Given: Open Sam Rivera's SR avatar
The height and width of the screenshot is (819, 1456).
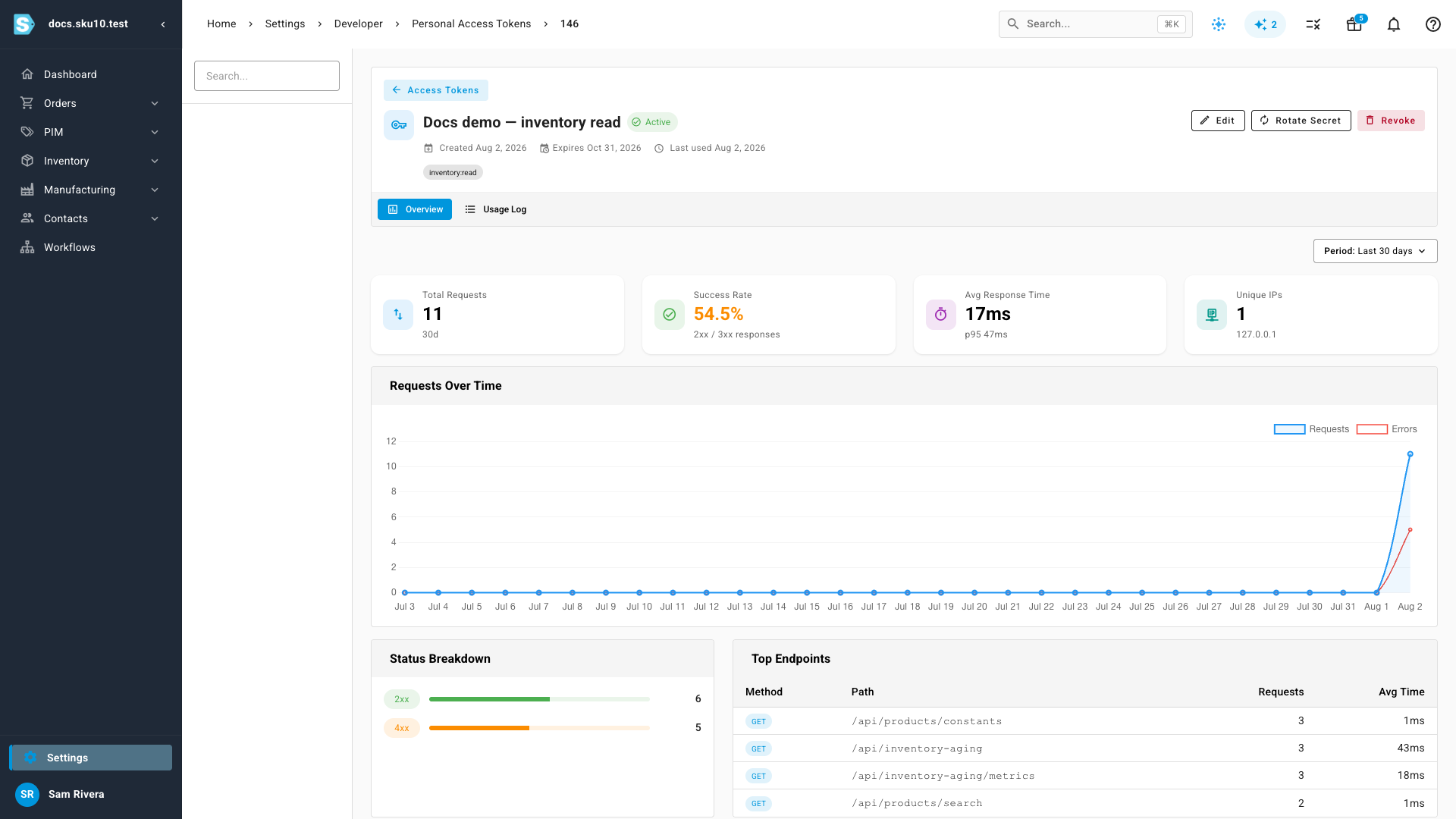Looking at the screenshot, I should 27,794.
